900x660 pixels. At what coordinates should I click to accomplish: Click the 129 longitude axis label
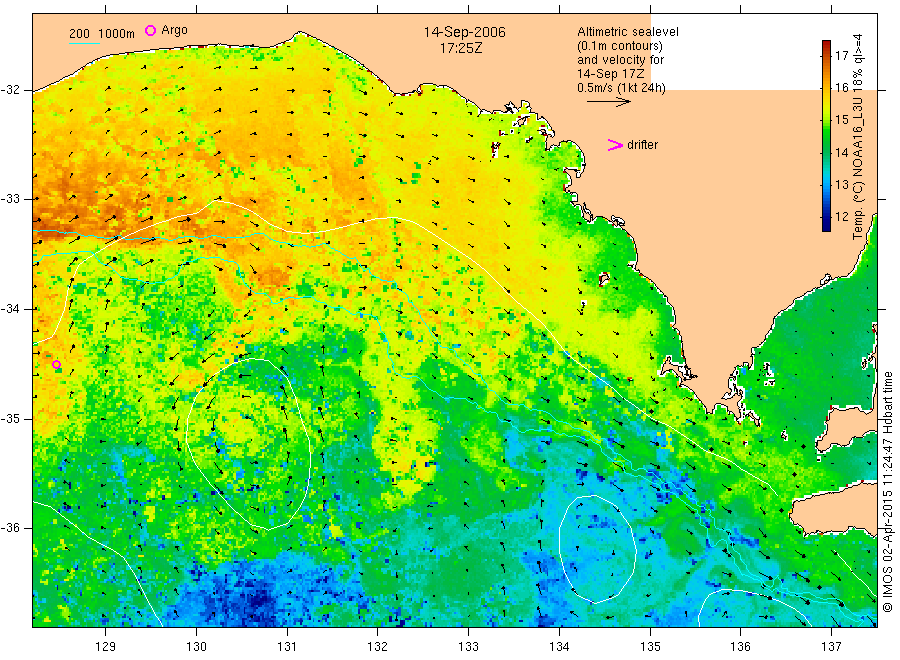106,647
